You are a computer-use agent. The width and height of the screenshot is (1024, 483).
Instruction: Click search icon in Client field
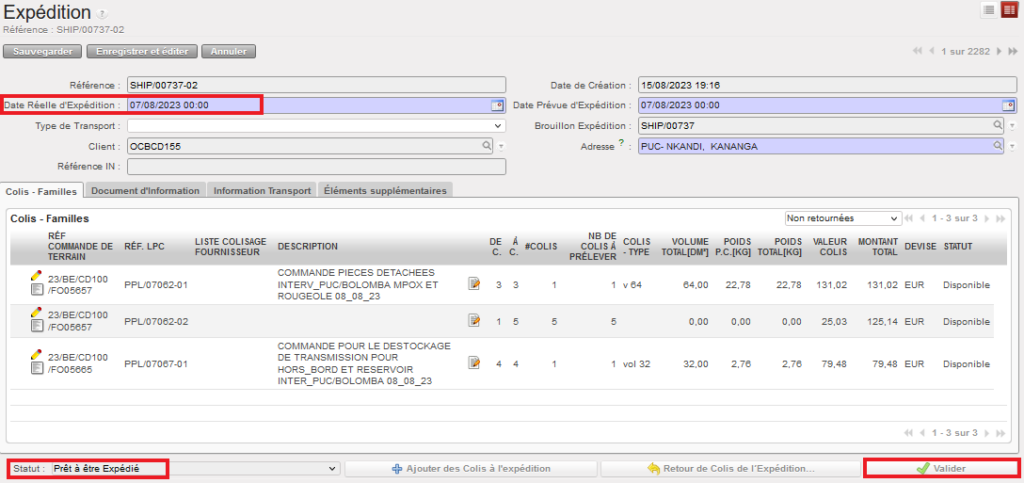point(487,146)
